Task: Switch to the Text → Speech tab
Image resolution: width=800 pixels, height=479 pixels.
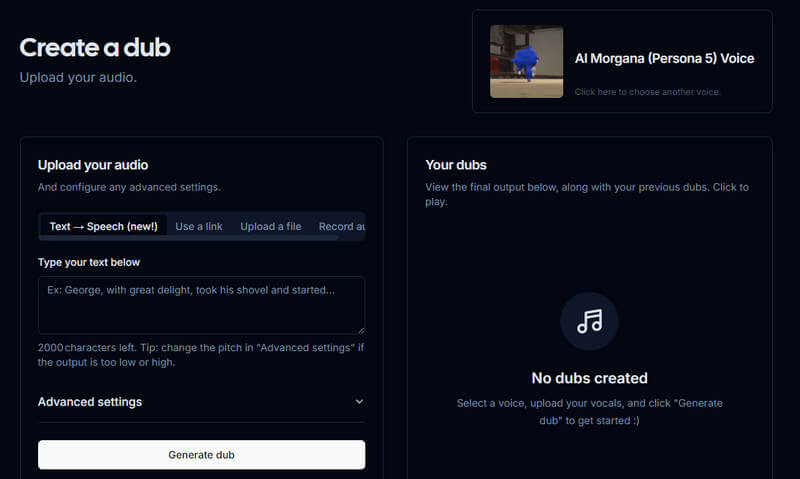Action: 103,226
